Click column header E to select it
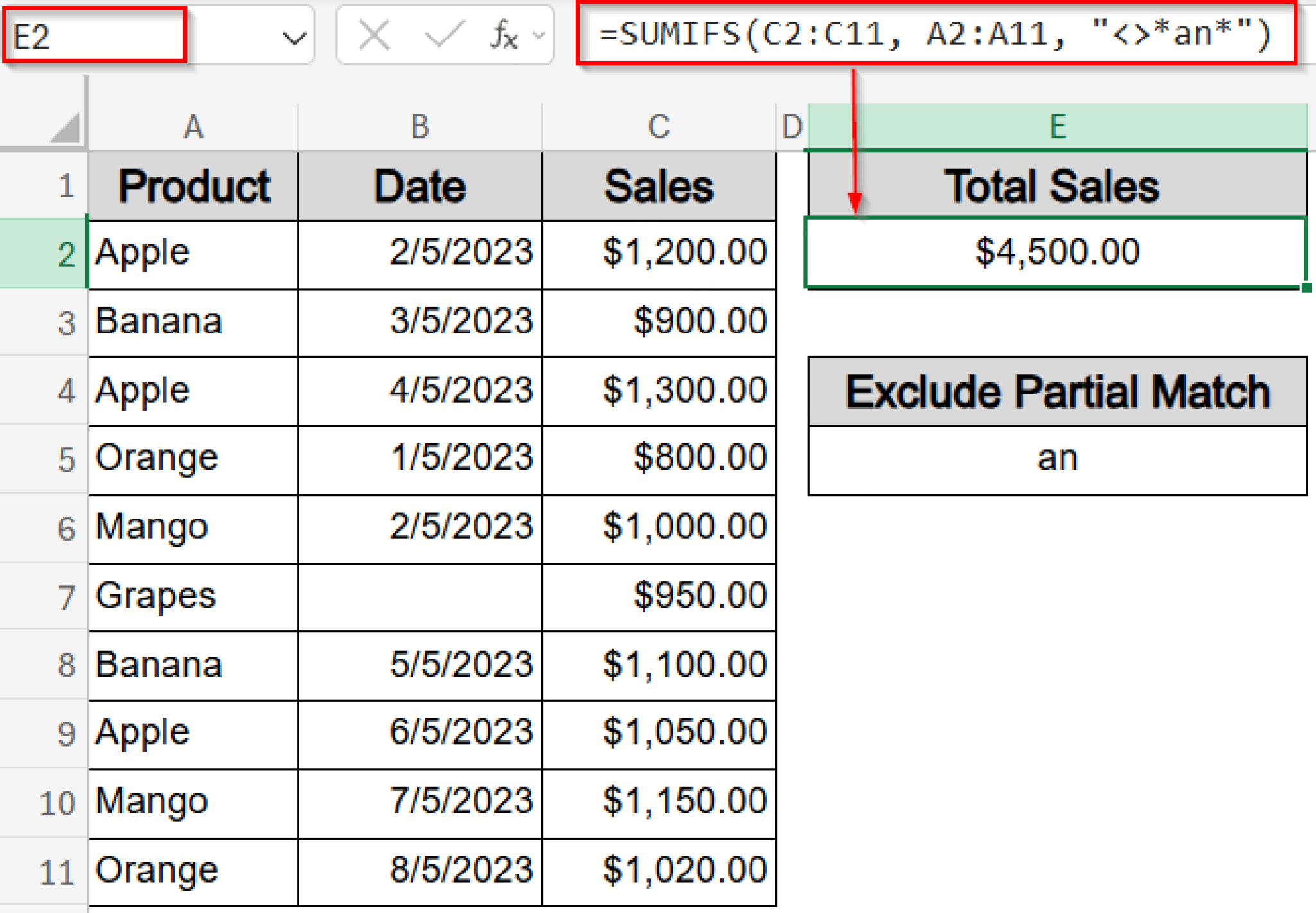 point(1057,127)
